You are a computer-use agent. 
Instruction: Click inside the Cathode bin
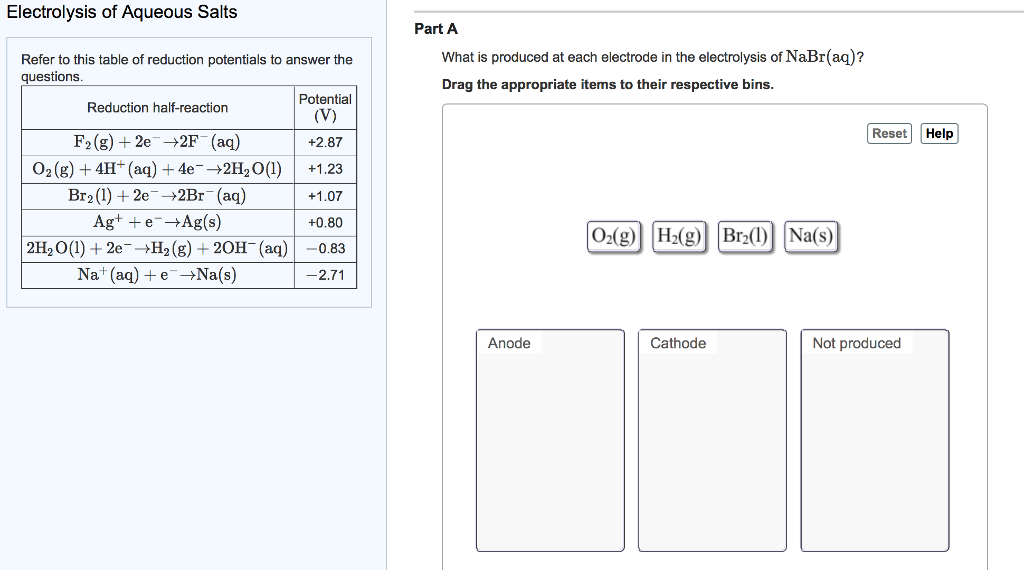712,450
